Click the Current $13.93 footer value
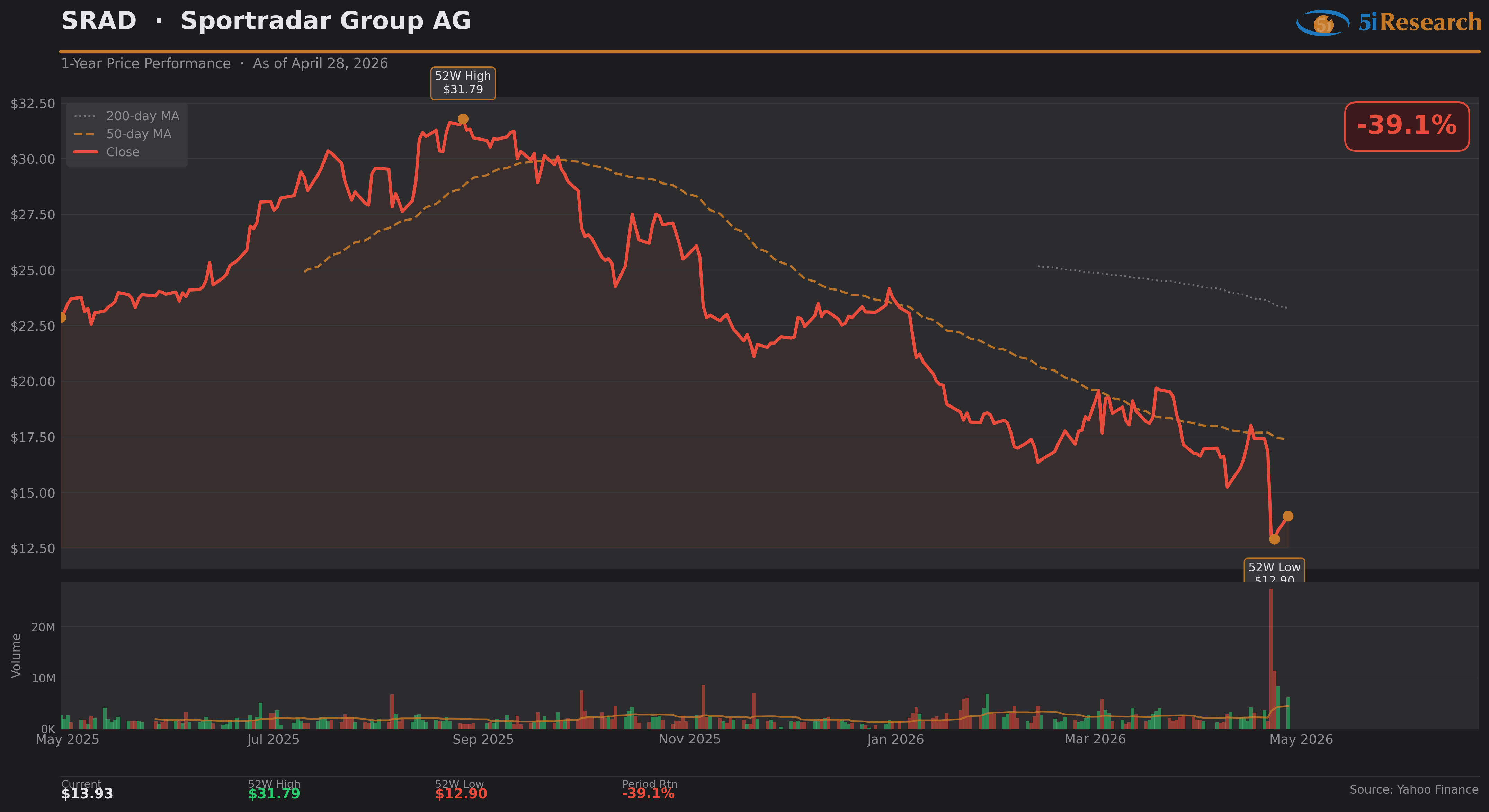Image resolution: width=1489 pixels, height=812 pixels. (87, 794)
